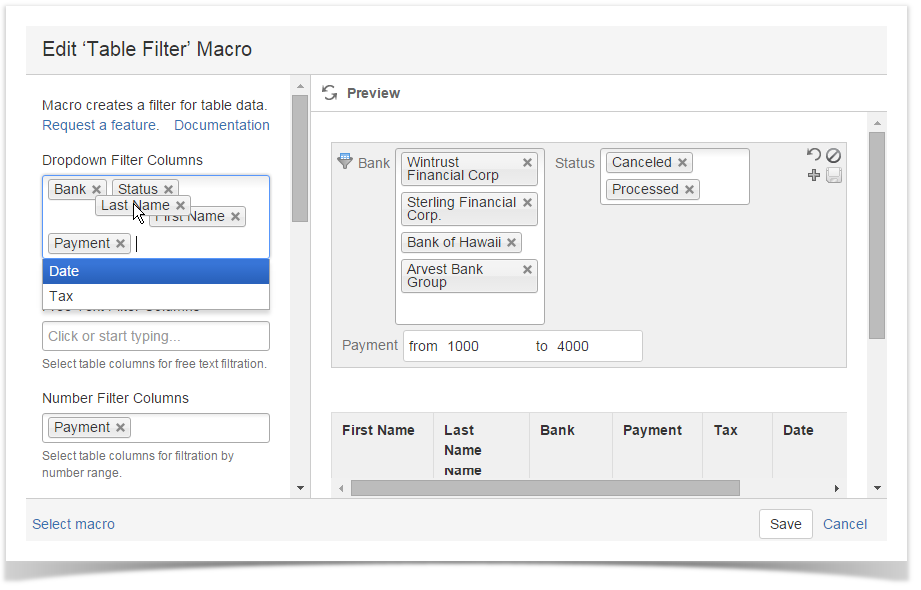Click the plus icon to add filter
The height and width of the screenshot is (590, 921).
[x=814, y=175]
